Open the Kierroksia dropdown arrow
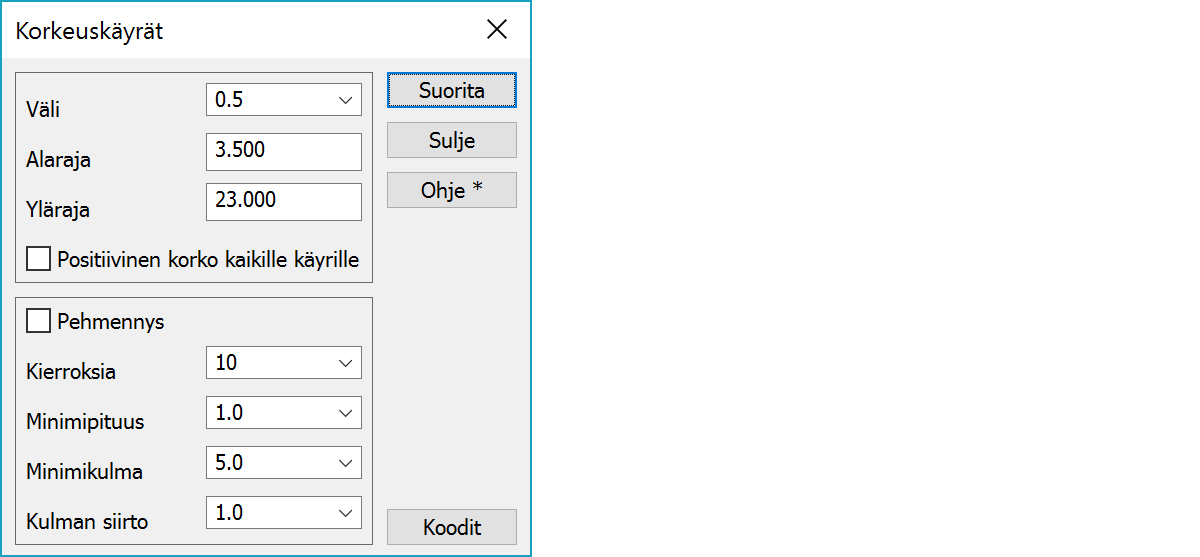Screen dimensions: 1200x557 346,363
